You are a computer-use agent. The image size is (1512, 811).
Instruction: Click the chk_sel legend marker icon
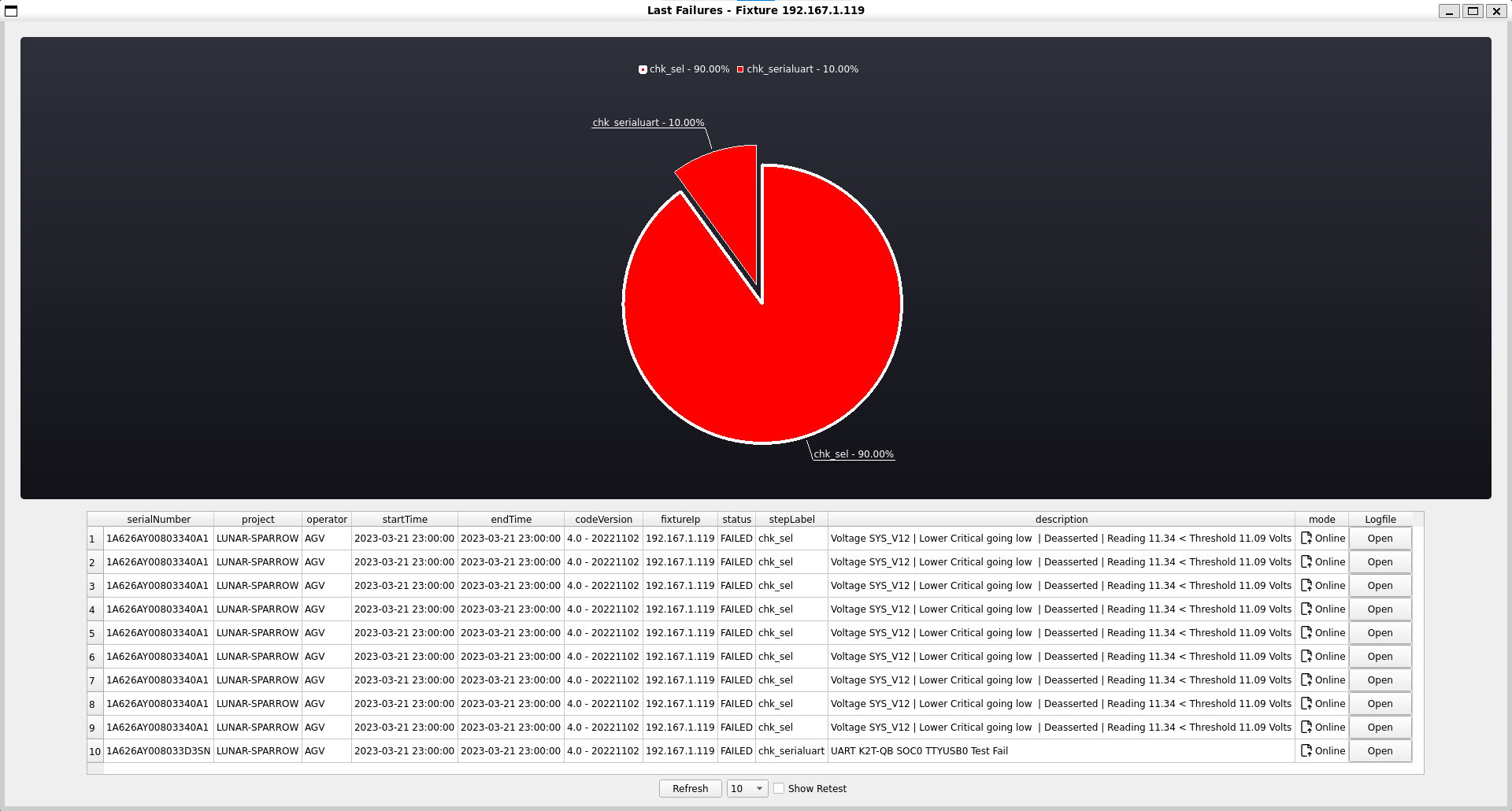(643, 70)
